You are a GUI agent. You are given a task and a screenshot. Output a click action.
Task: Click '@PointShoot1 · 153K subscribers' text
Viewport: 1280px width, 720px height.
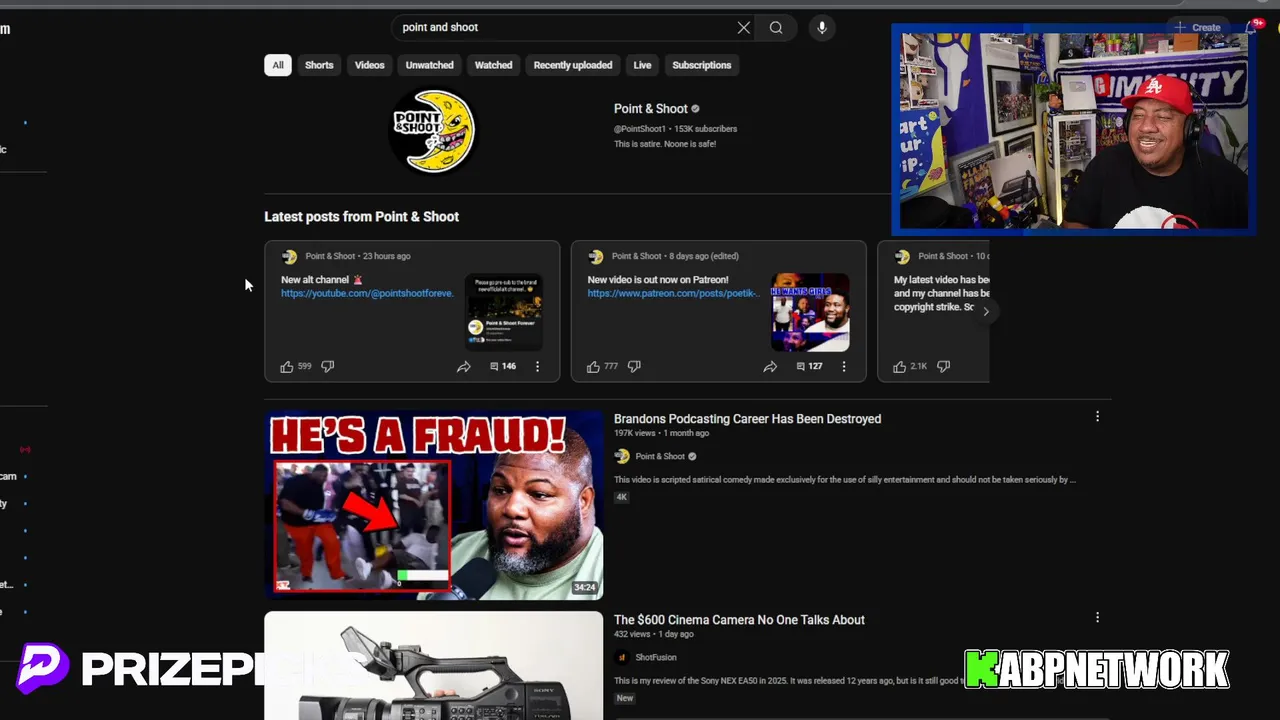click(x=675, y=129)
